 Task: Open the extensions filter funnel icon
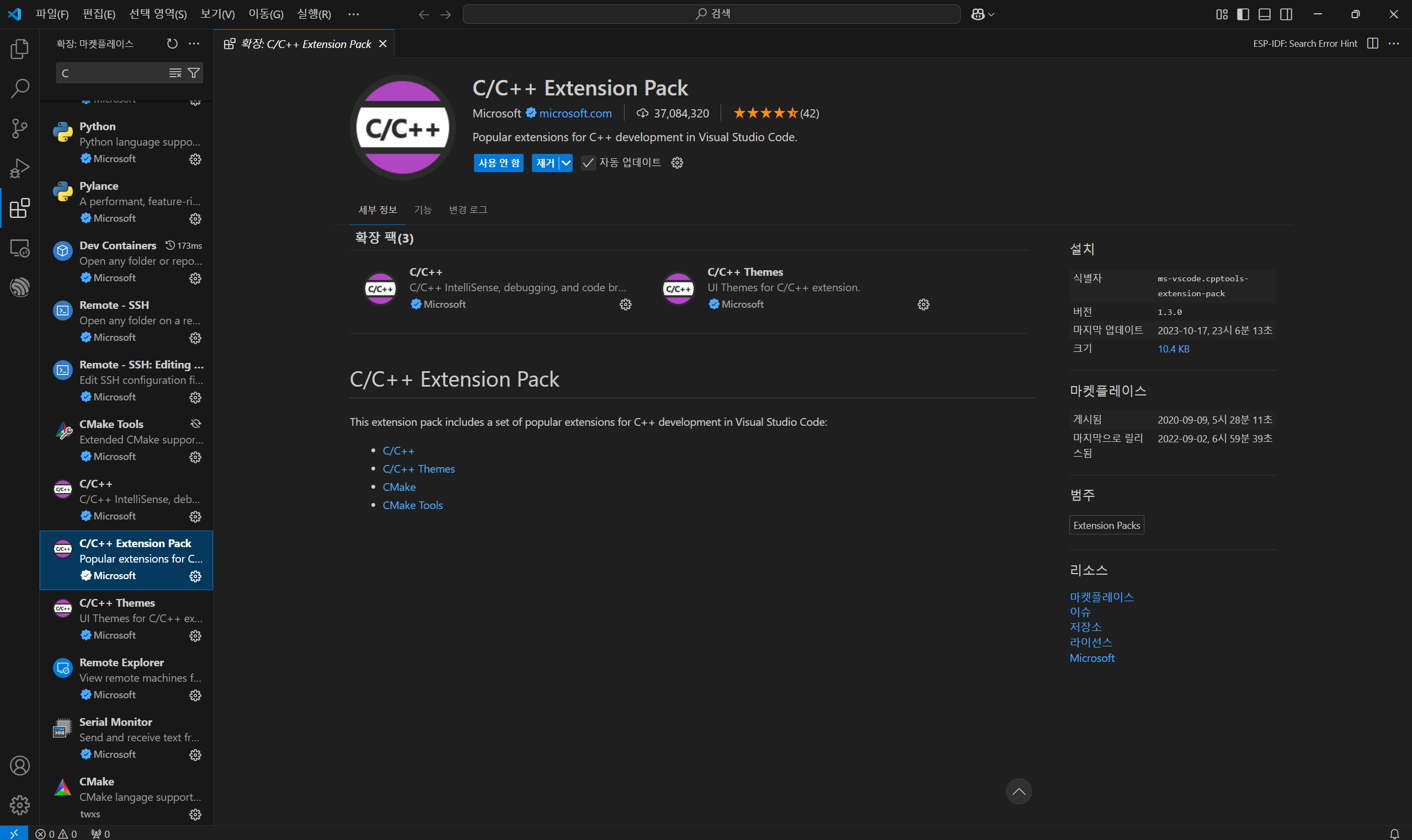194,73
